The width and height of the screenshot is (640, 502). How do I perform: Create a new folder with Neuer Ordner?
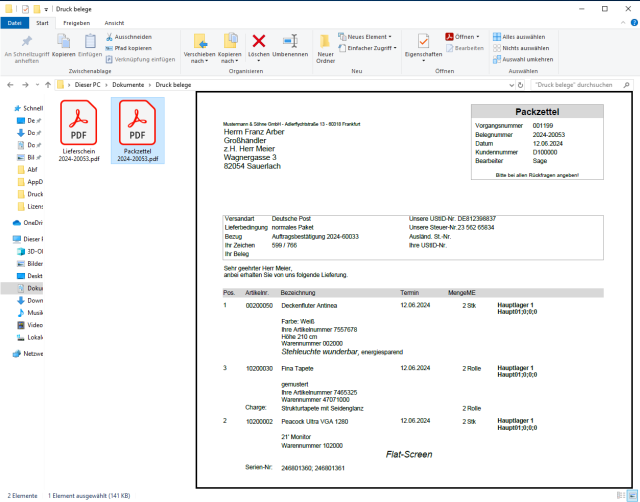pos(325,43)
